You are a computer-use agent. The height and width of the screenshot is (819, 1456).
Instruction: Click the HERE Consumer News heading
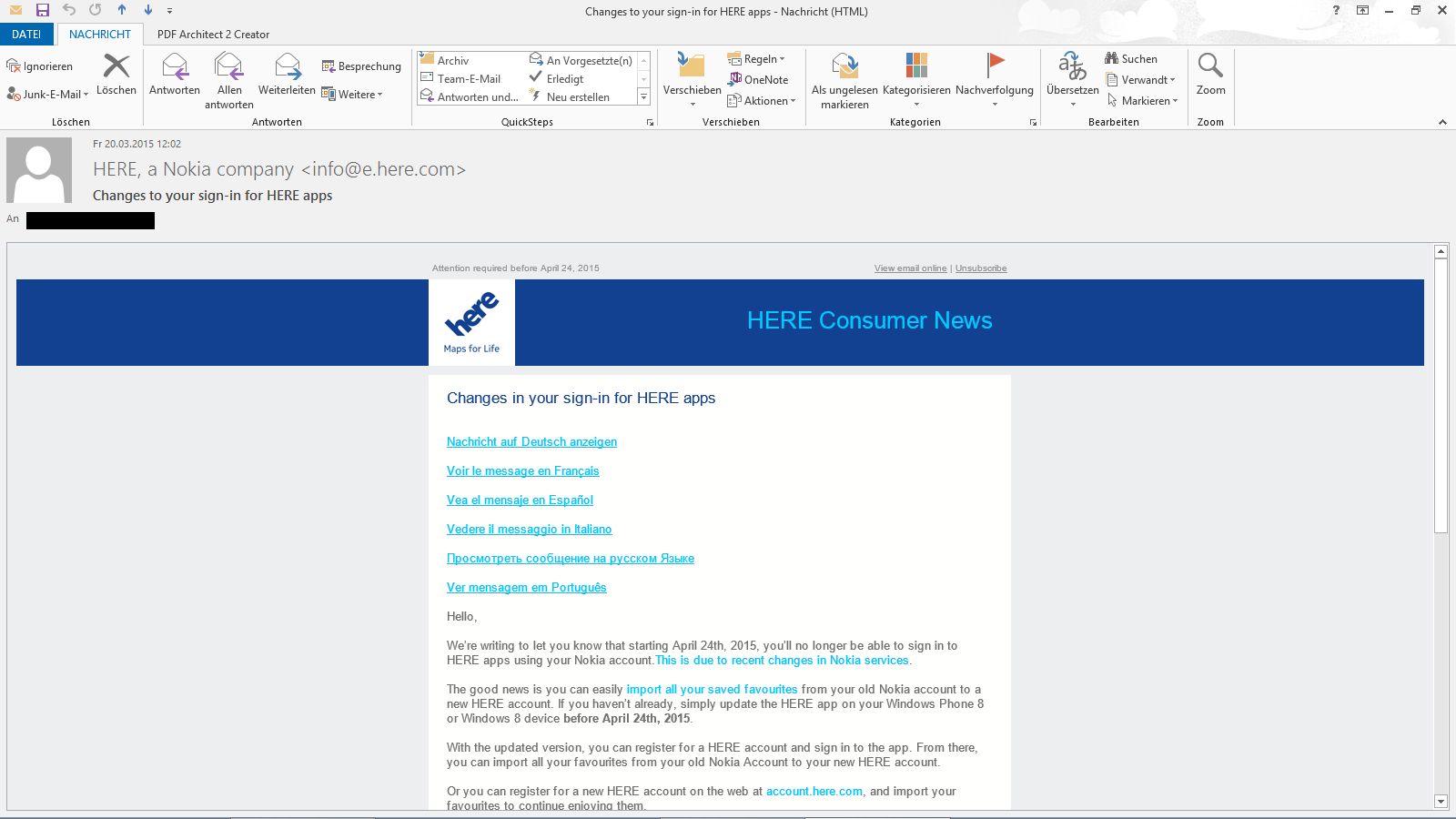point(869,320)
